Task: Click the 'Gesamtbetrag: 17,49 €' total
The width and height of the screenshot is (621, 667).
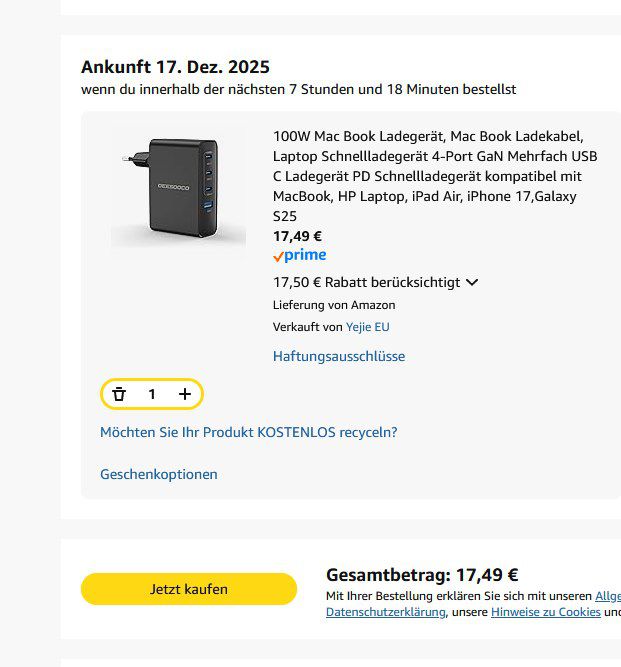Action: point(422,575)
